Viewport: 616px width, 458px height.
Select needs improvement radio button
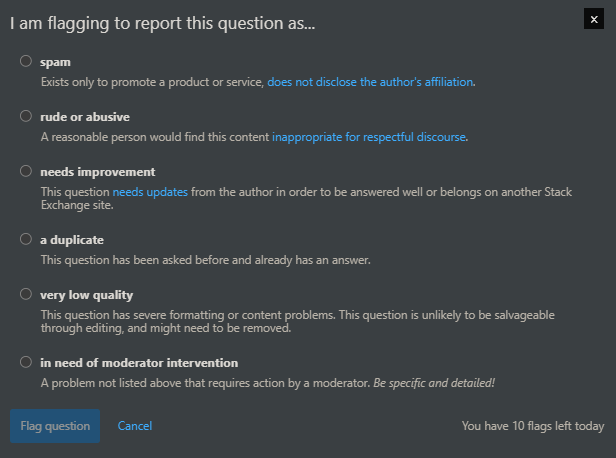[x=26, y=171]
